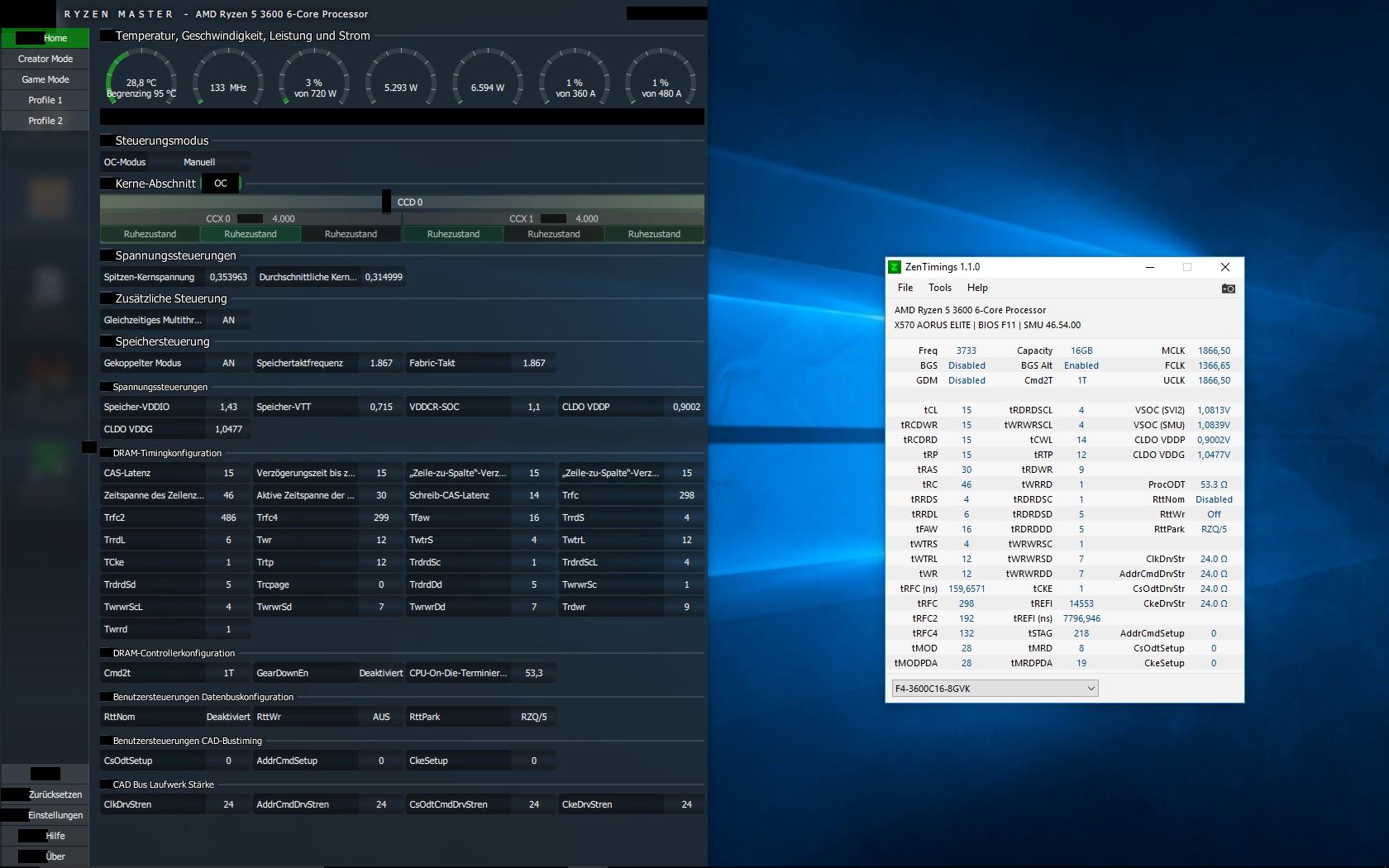Image resolution: width=1389 pixels, height=868 pixels.
Task: Toggle Gekoppelter Modus AN value
Action: pyautogui.click(x=228, y=363)
